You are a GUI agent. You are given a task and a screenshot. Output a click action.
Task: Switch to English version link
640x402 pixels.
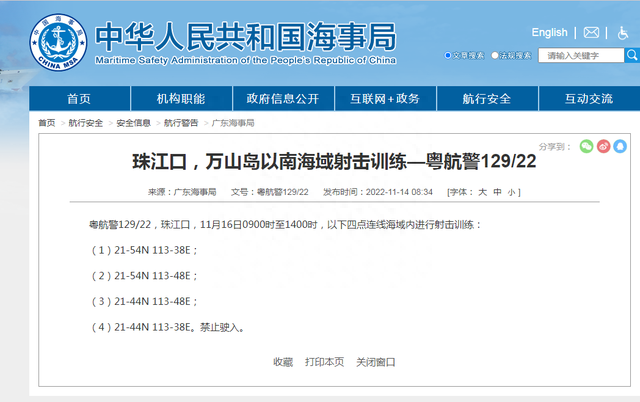point(549,32)
